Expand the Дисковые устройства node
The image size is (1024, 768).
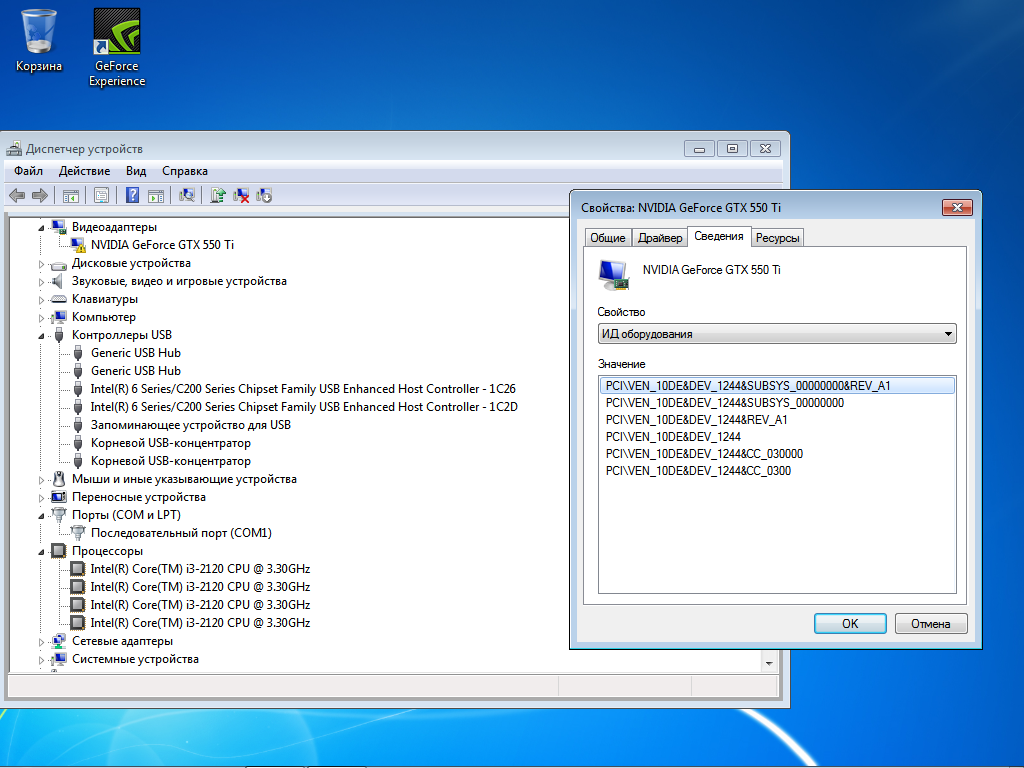[41, 264]
